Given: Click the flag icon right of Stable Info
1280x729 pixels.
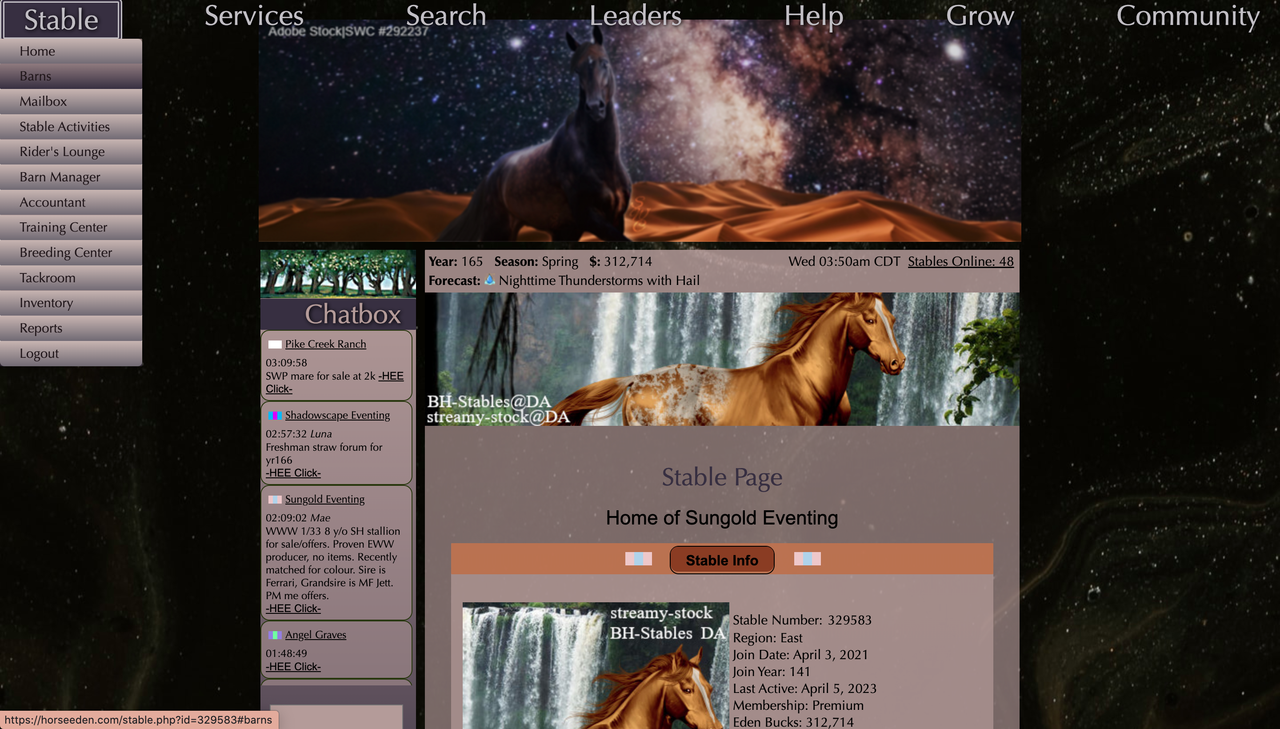Looking at the screenshot, I should pos(805,559).
